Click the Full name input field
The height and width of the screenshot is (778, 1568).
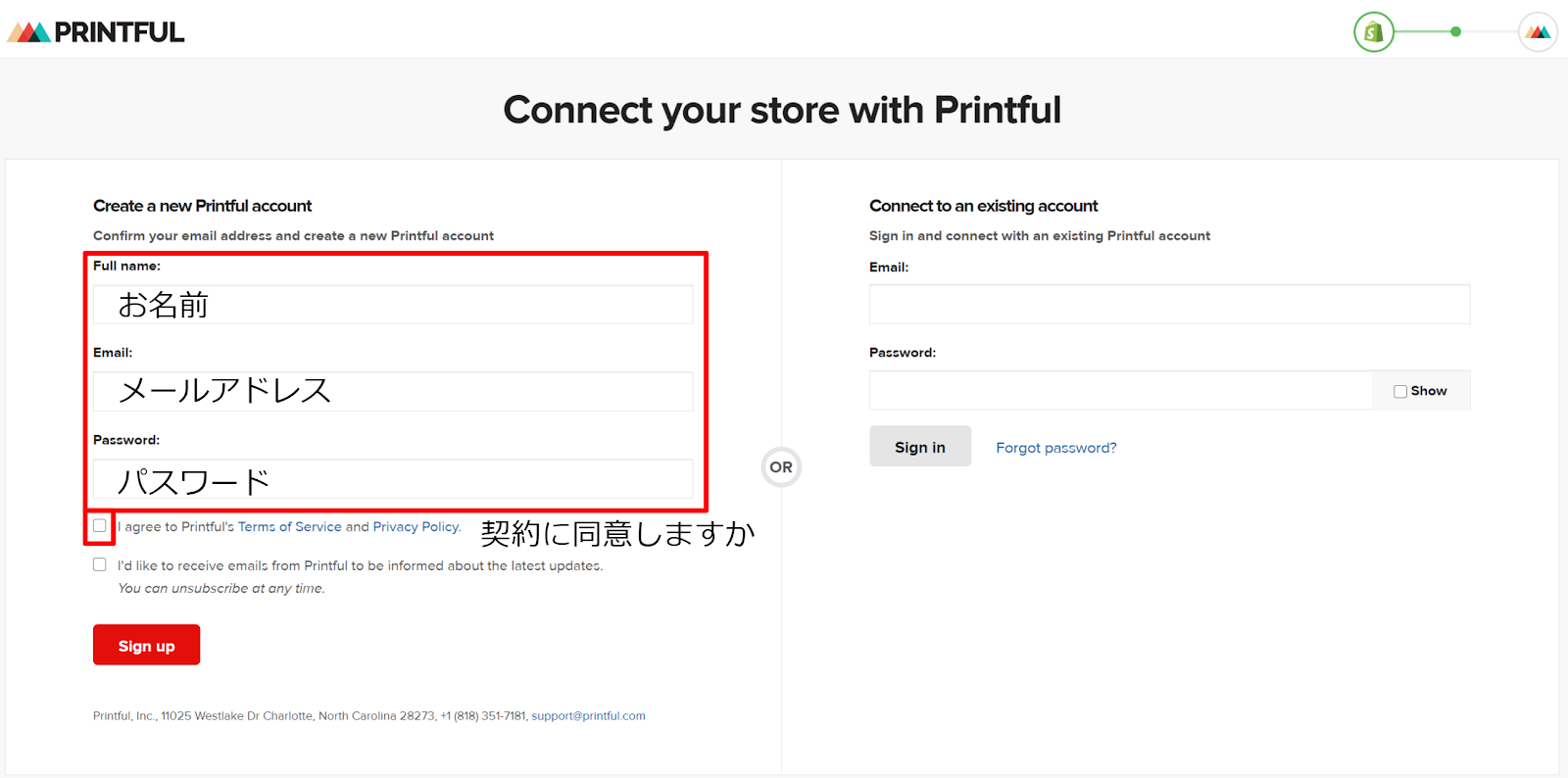click(393, 305)
